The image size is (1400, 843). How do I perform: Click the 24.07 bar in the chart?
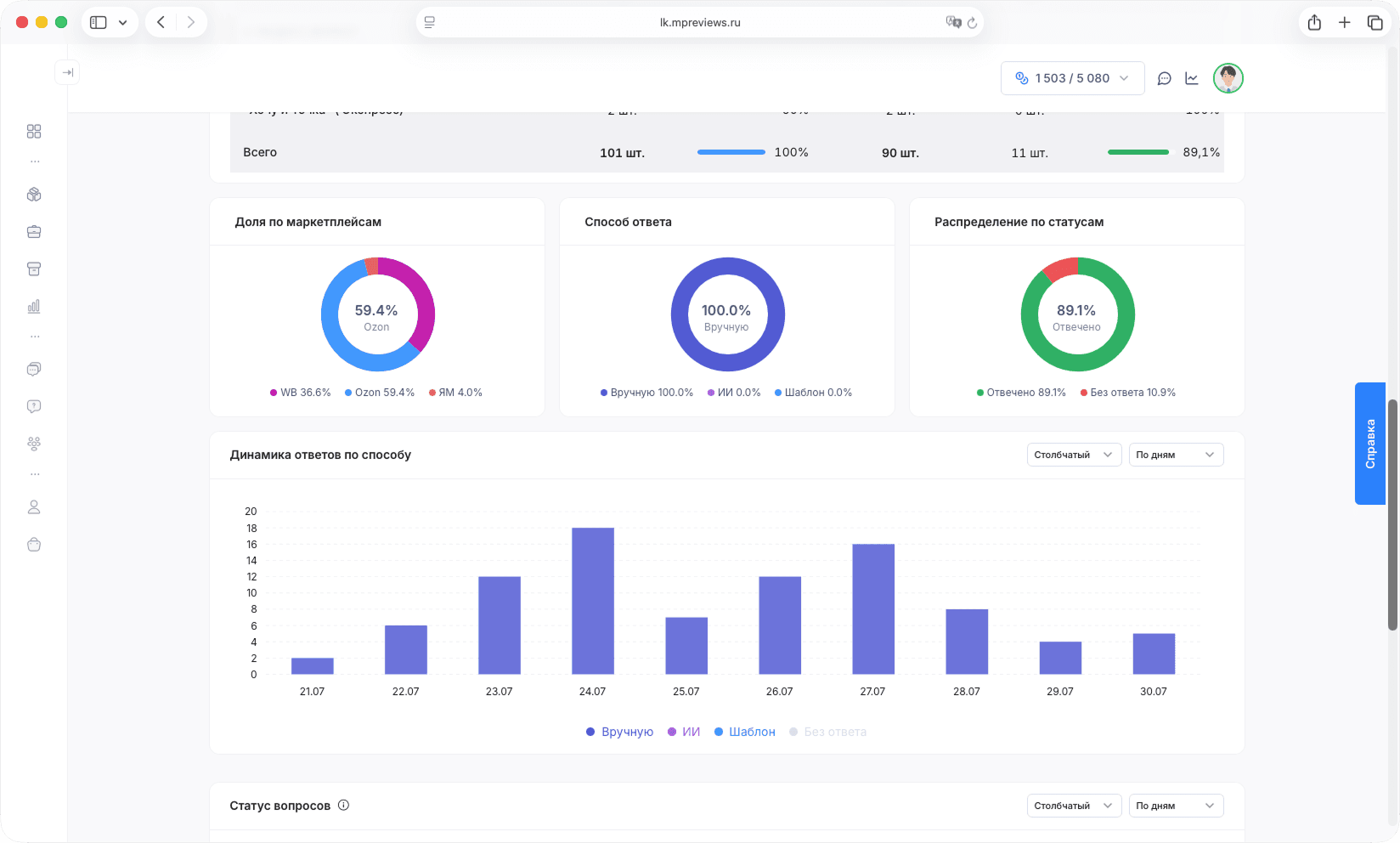(x=593, y=601)
